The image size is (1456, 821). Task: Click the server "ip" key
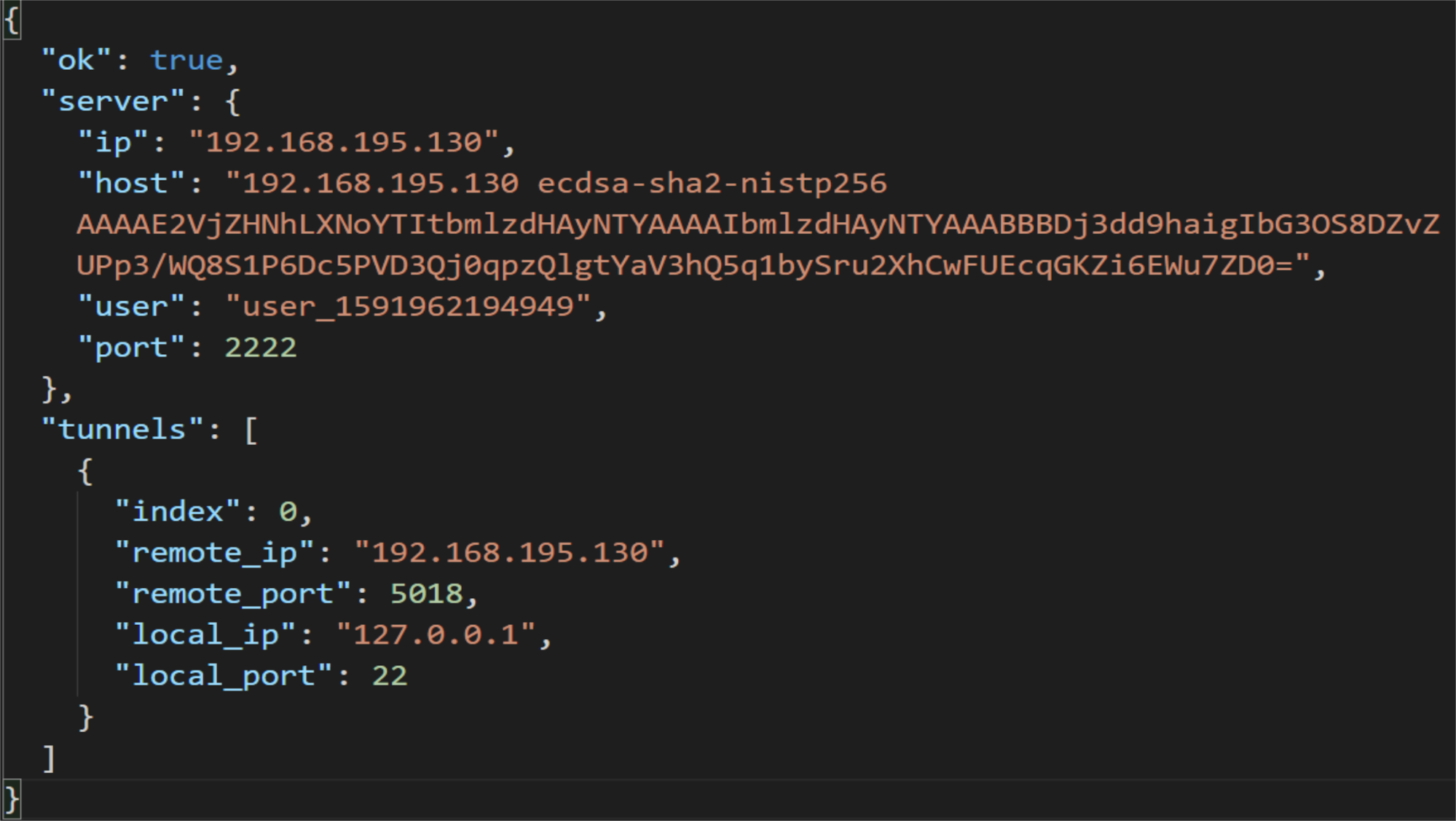tap(113, 142)
